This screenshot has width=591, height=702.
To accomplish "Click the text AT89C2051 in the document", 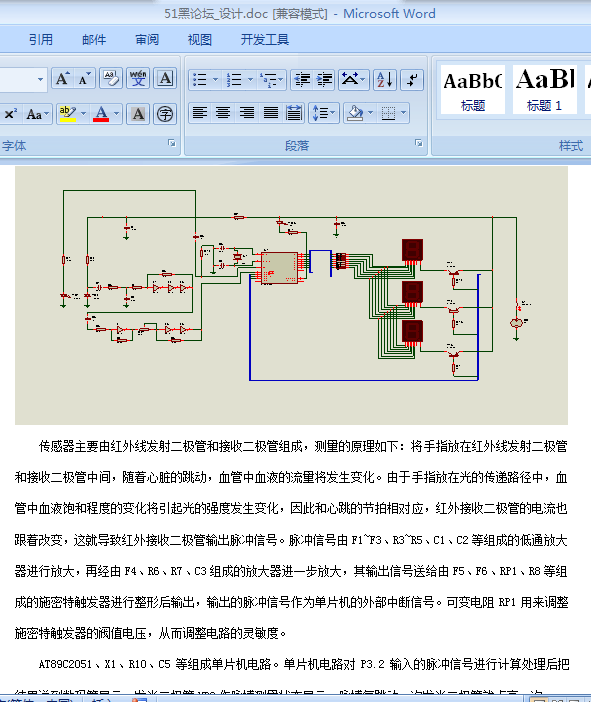I will tap(65, 664).
